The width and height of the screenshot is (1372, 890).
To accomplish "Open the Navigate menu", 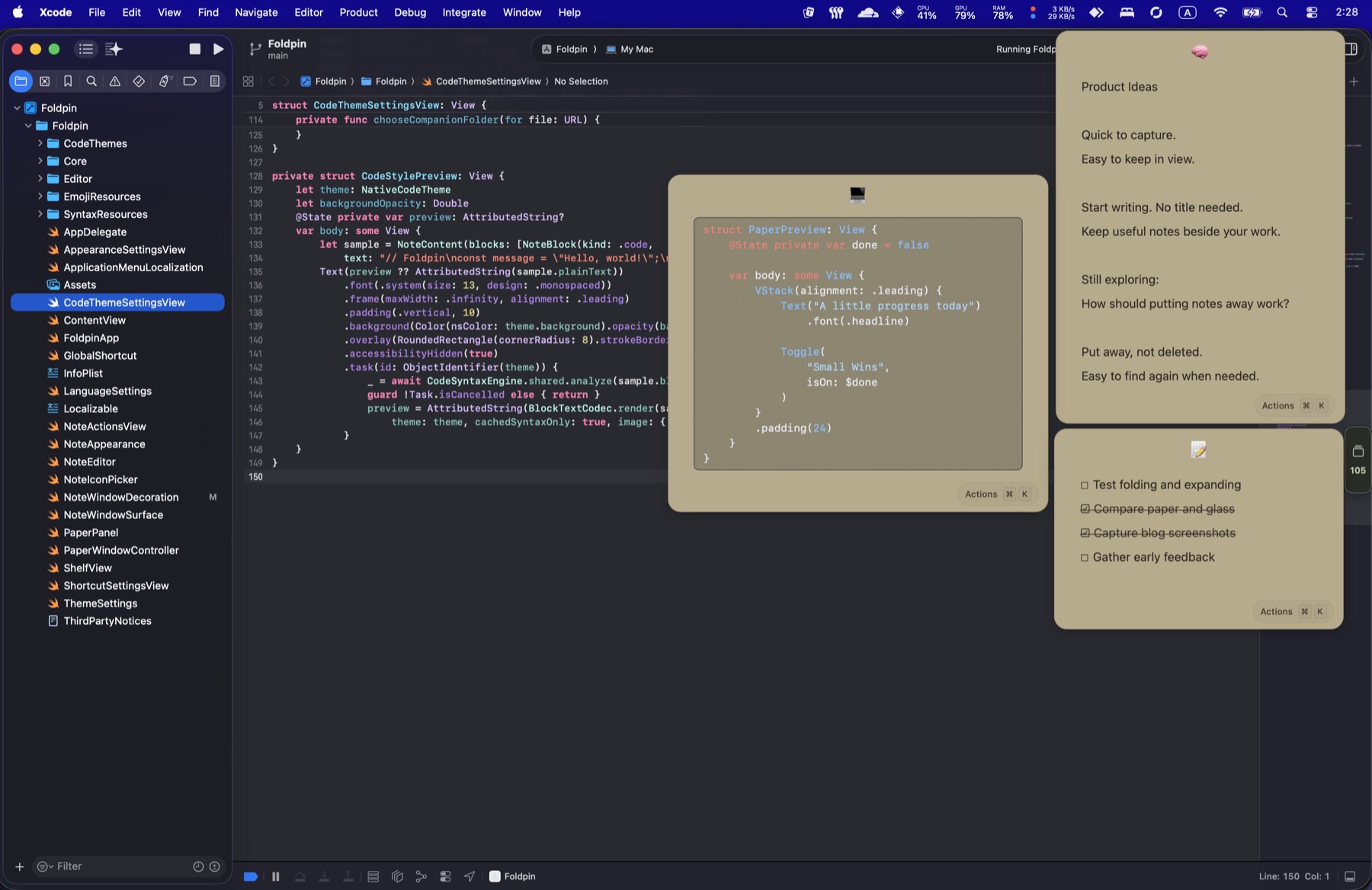I will point(256,12).
